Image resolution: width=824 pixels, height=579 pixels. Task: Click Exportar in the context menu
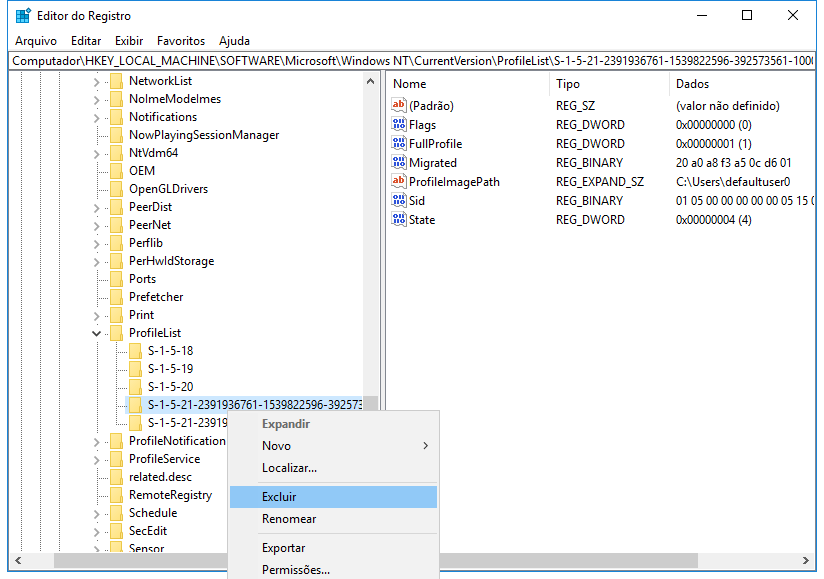tap(284, 548)
